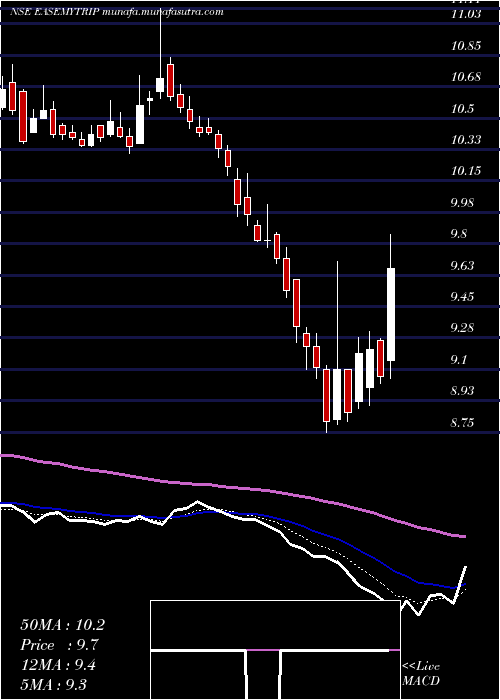Viewport: 500px width, 700px height.
Task: Select the latest tall white candlestick
Action: pyautogui.click(x=391, y=314)
